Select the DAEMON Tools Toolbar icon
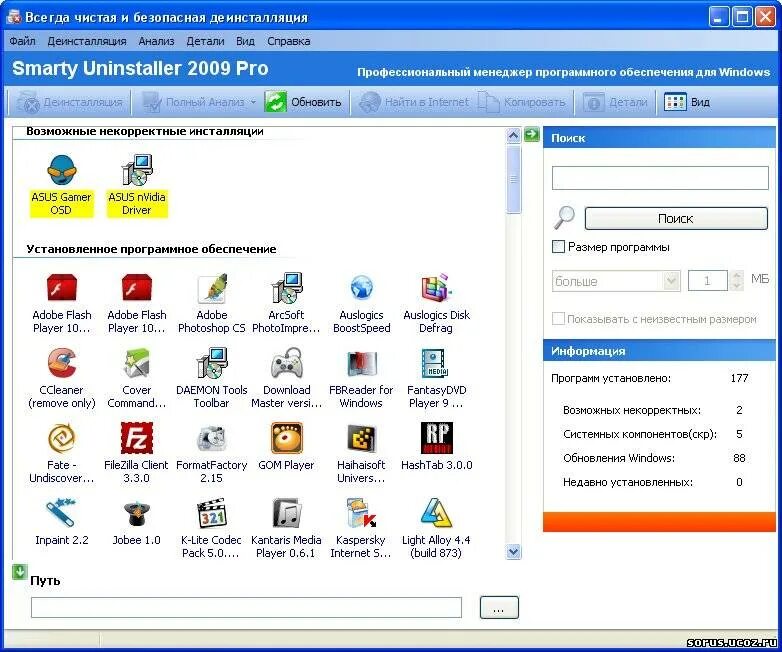 tap(211, 363)
